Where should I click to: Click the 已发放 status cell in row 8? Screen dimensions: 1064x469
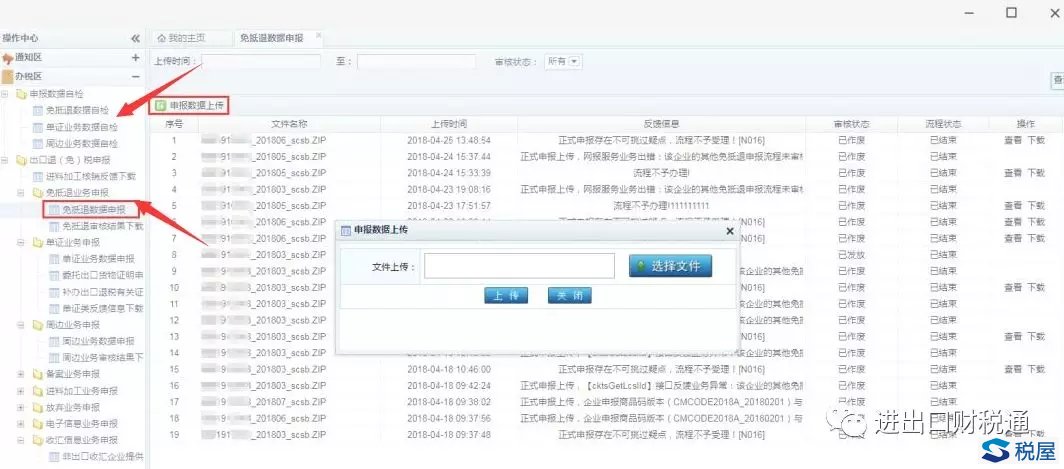(x=852, y=255)
